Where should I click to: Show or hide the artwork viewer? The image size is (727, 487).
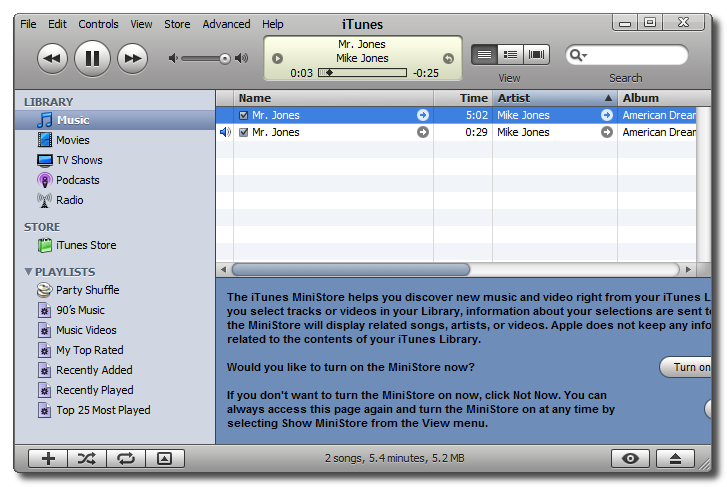click(165, 459)
